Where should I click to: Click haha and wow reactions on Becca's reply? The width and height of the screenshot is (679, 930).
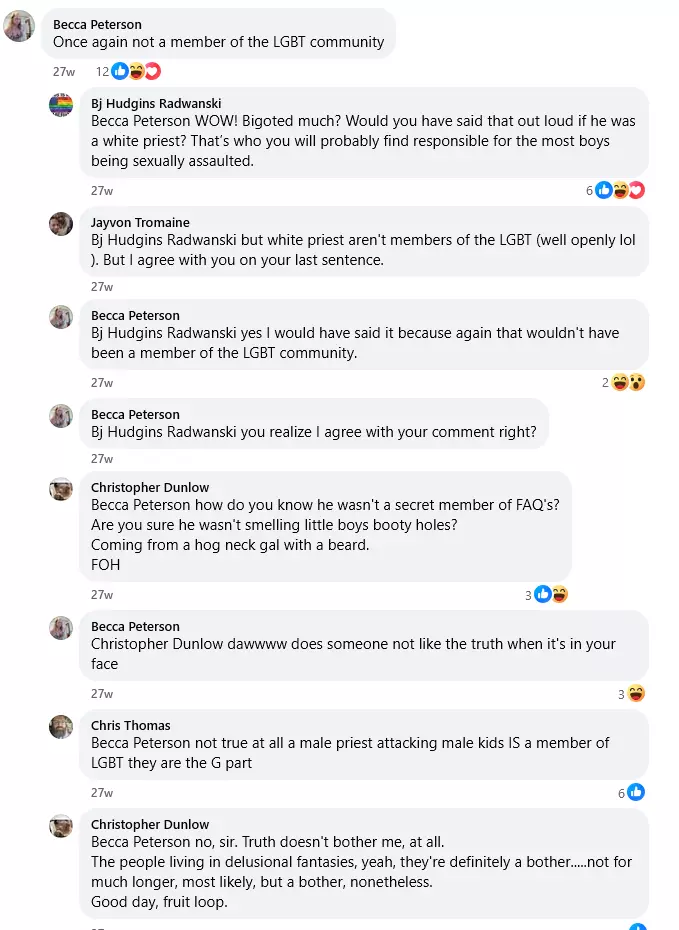[x=628, y=382]
